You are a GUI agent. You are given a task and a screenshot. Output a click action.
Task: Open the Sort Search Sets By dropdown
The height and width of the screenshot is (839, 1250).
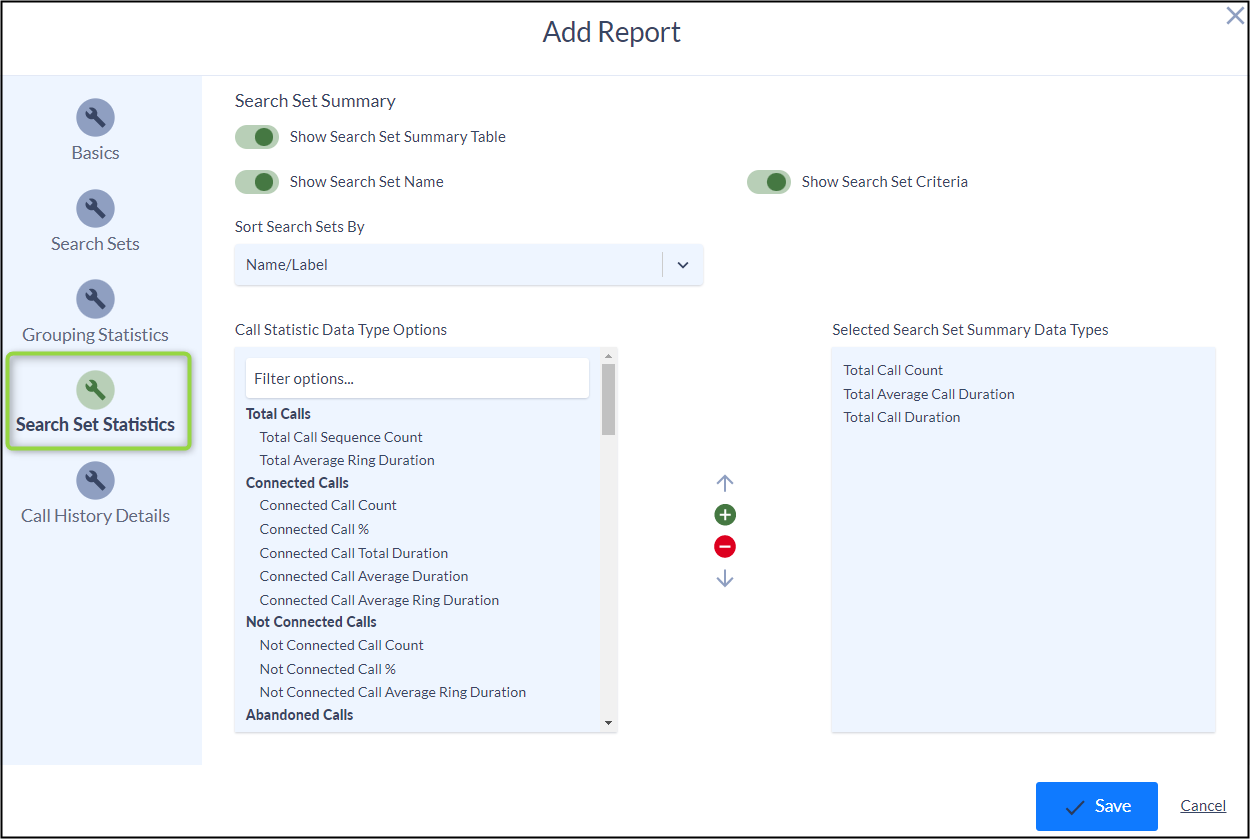click(x=468, y=264)
